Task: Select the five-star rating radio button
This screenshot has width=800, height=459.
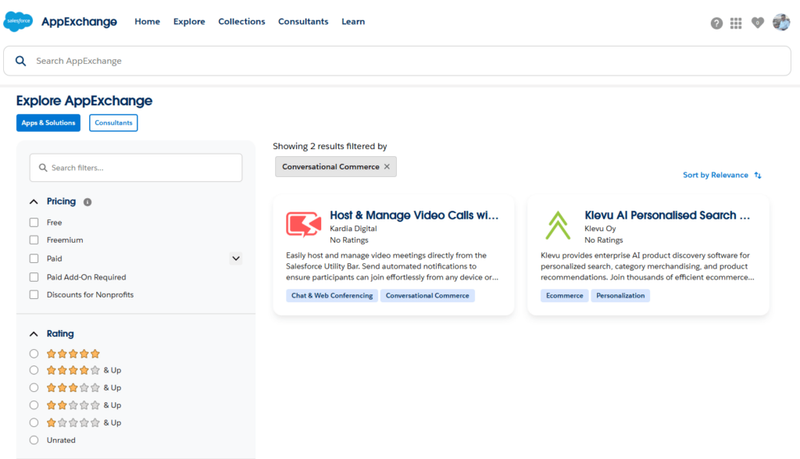Action: point(34,353)
